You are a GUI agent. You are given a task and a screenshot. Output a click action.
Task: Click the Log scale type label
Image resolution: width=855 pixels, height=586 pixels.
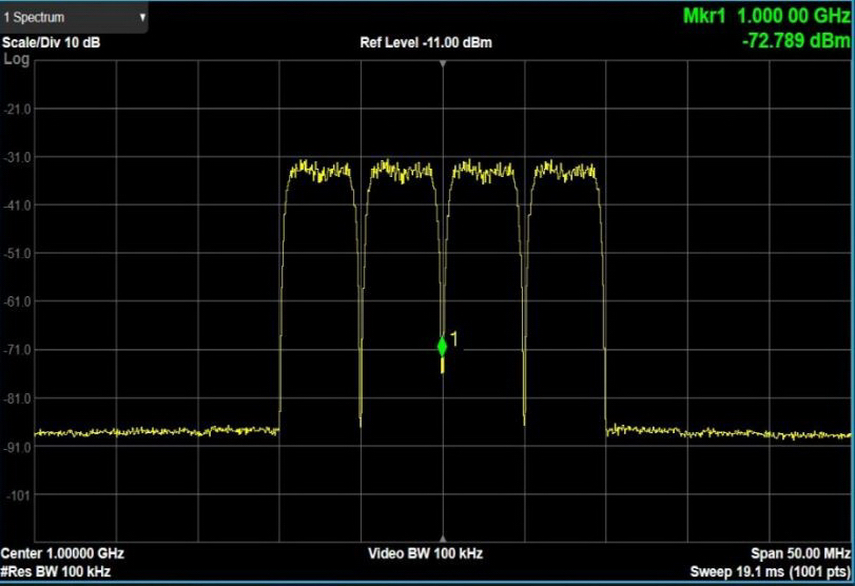click(x=17, y=59)
